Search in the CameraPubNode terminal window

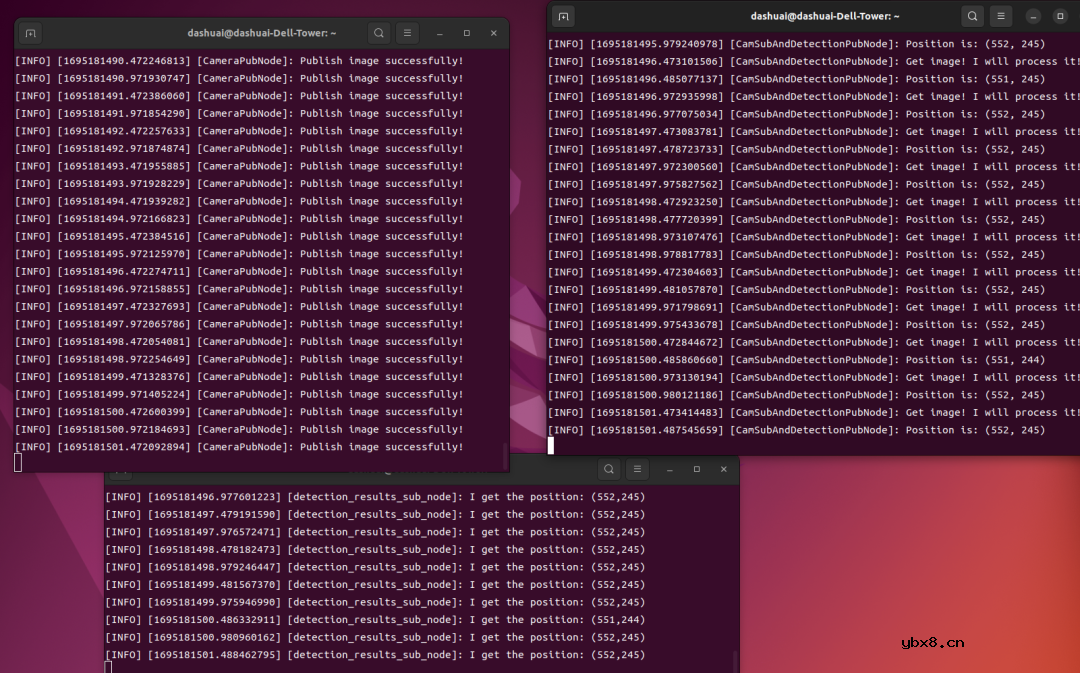[x=378, y=33]
